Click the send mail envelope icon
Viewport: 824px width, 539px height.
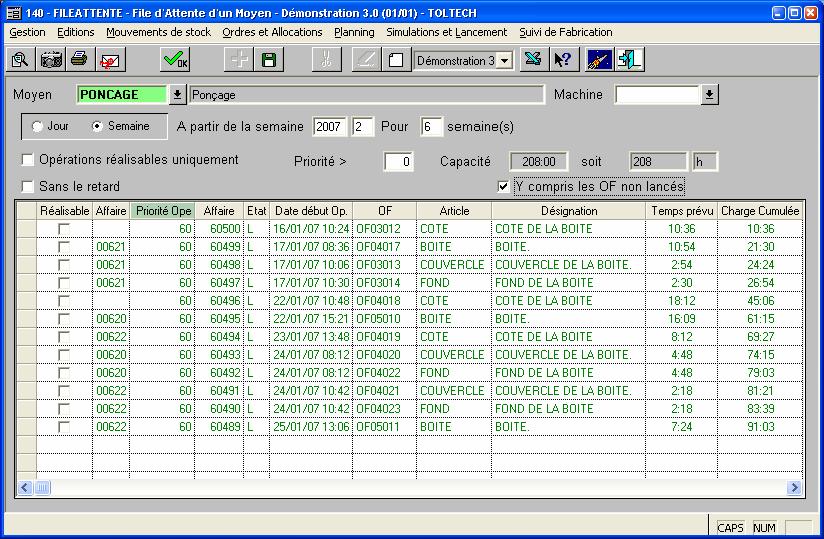pos(110,59)
